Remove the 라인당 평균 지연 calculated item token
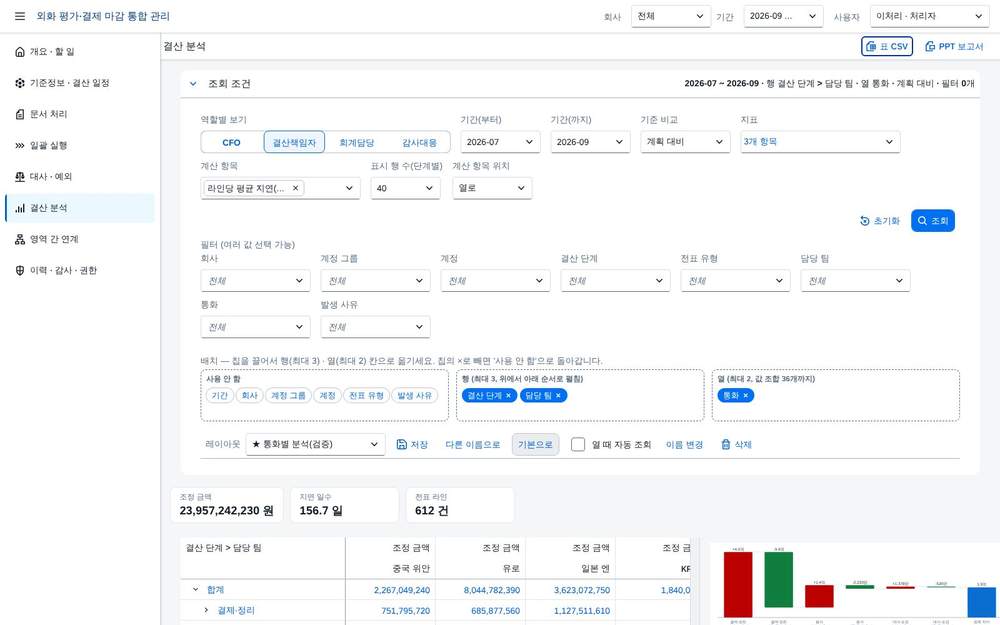 click(295, 188)
